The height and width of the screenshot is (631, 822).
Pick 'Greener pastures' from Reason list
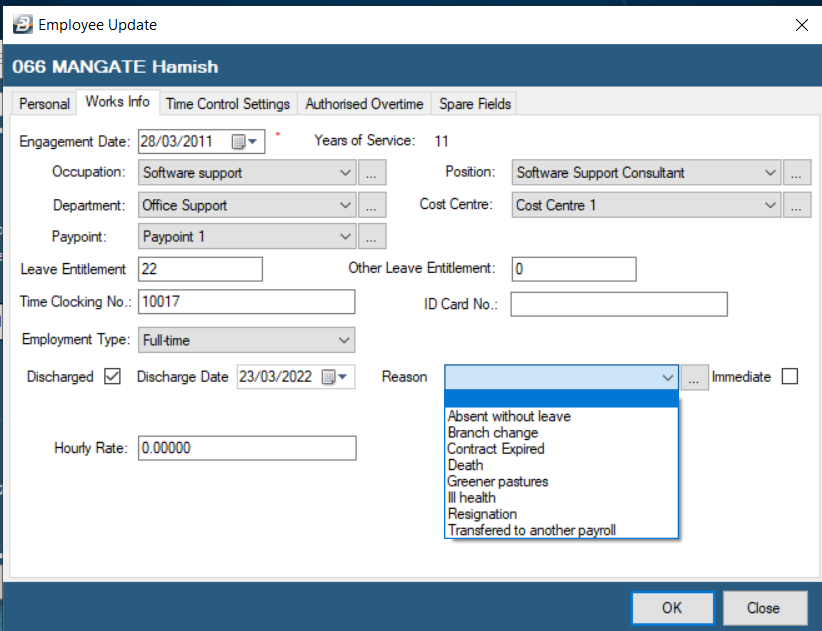tap(561, 481)
